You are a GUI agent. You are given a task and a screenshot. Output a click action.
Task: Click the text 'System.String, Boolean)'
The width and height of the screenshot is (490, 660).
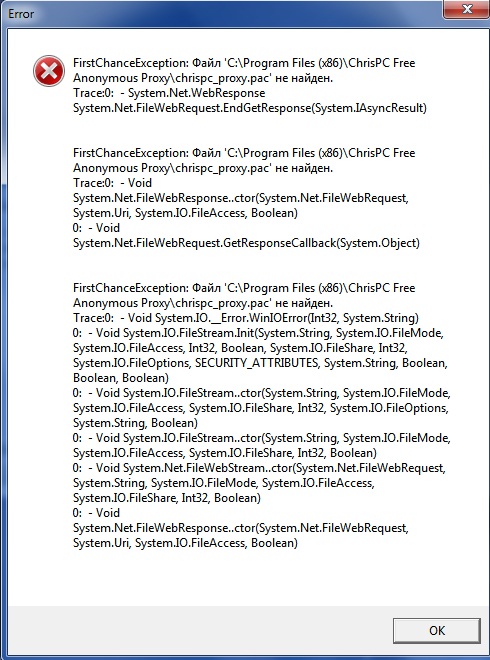pyautogui.click(x=135, y=423)
